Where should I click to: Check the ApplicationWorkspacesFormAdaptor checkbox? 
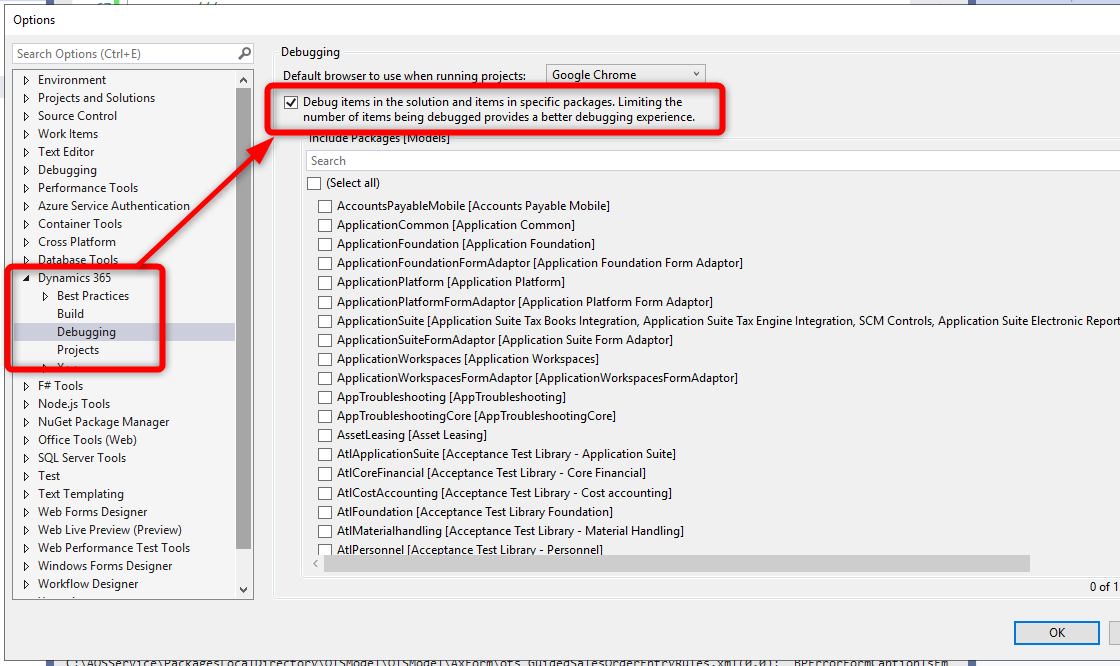pos(325,378)
